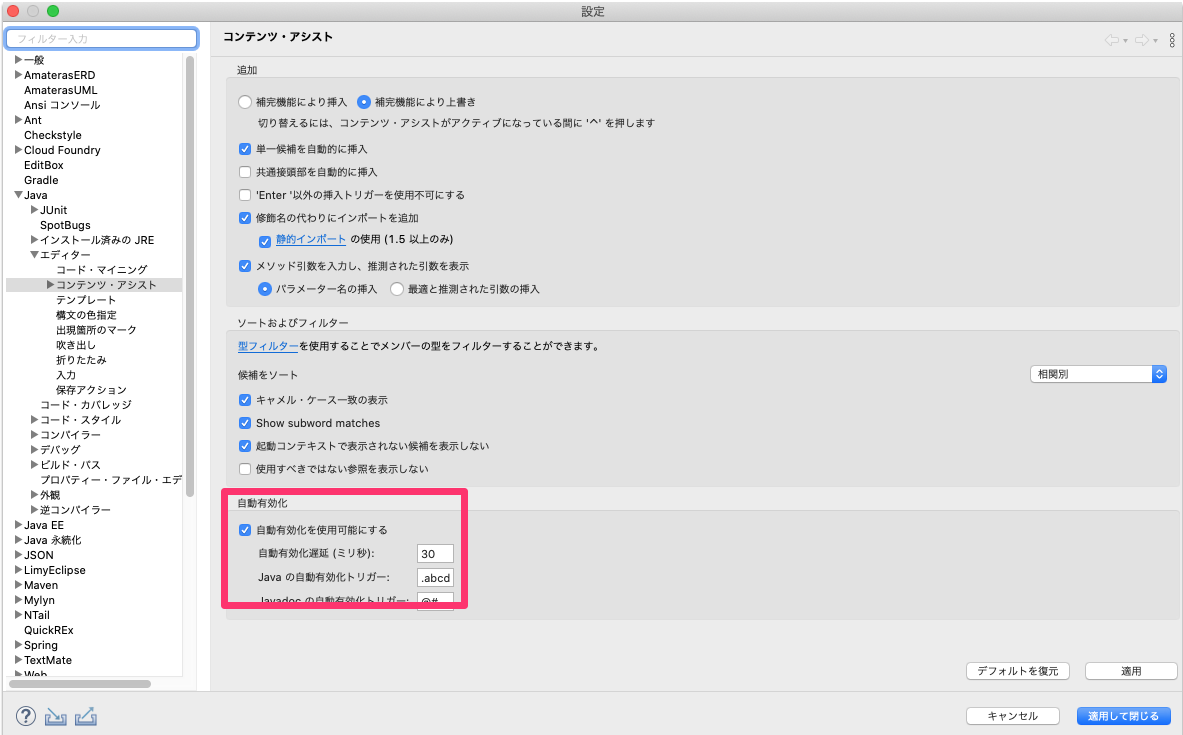This screenshot has height=735, width=1183.
Task: Collapse the Java section in the sidebar
Action: click(17, 194)
